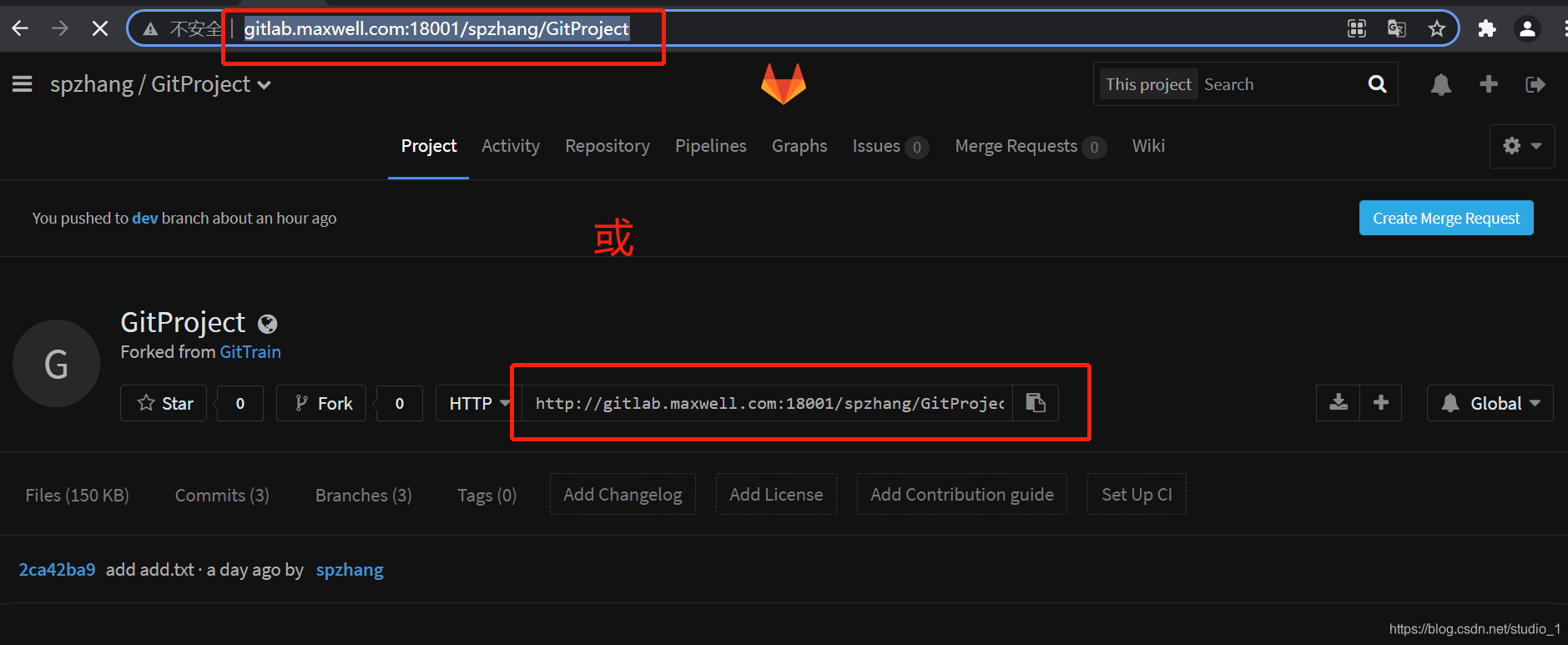The height and width of the screenshot is (645, 1568).
Task: Stop loading the page with X
Action: [100, 29]
